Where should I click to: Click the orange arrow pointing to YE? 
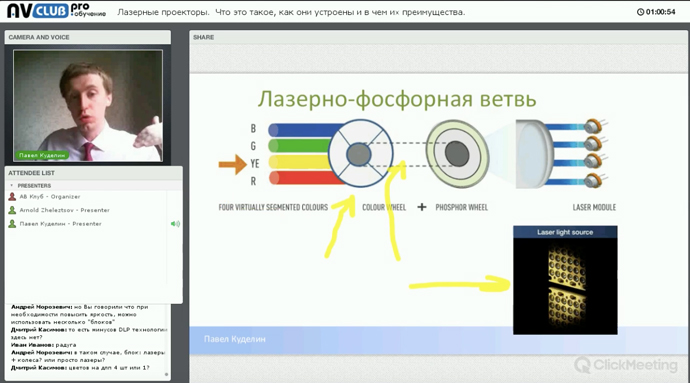(232, 165)
